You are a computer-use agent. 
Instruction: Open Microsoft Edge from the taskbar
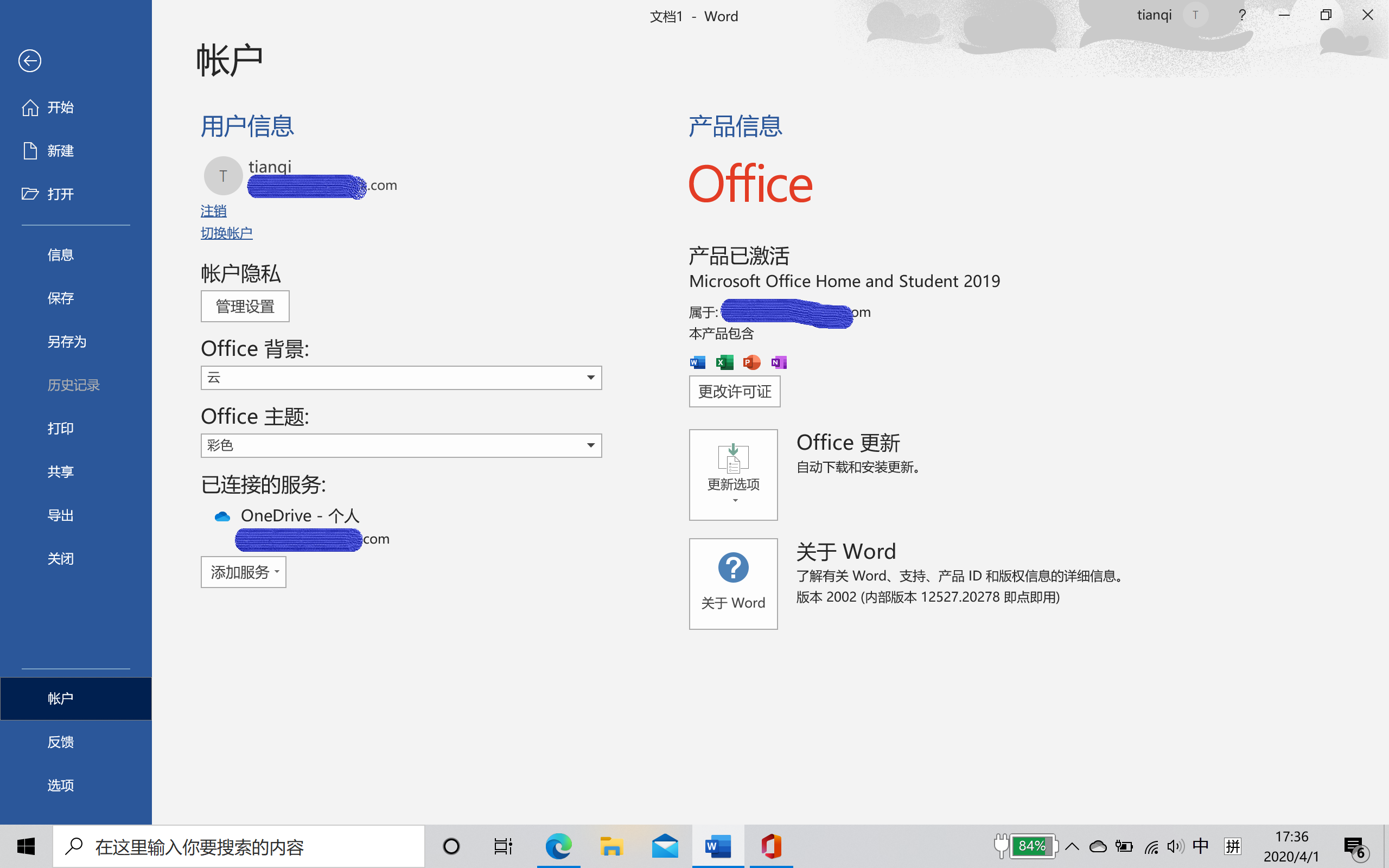coord(558,846)
